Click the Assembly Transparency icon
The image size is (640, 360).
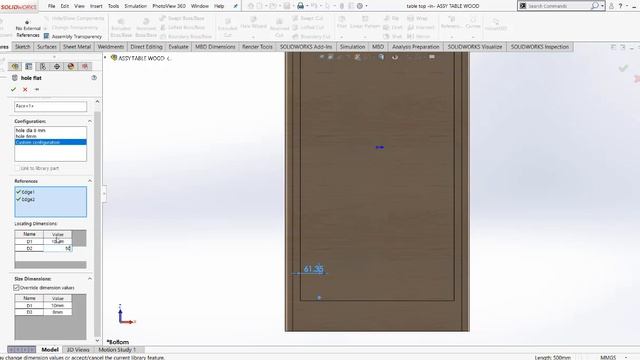(x=47, y=36)
